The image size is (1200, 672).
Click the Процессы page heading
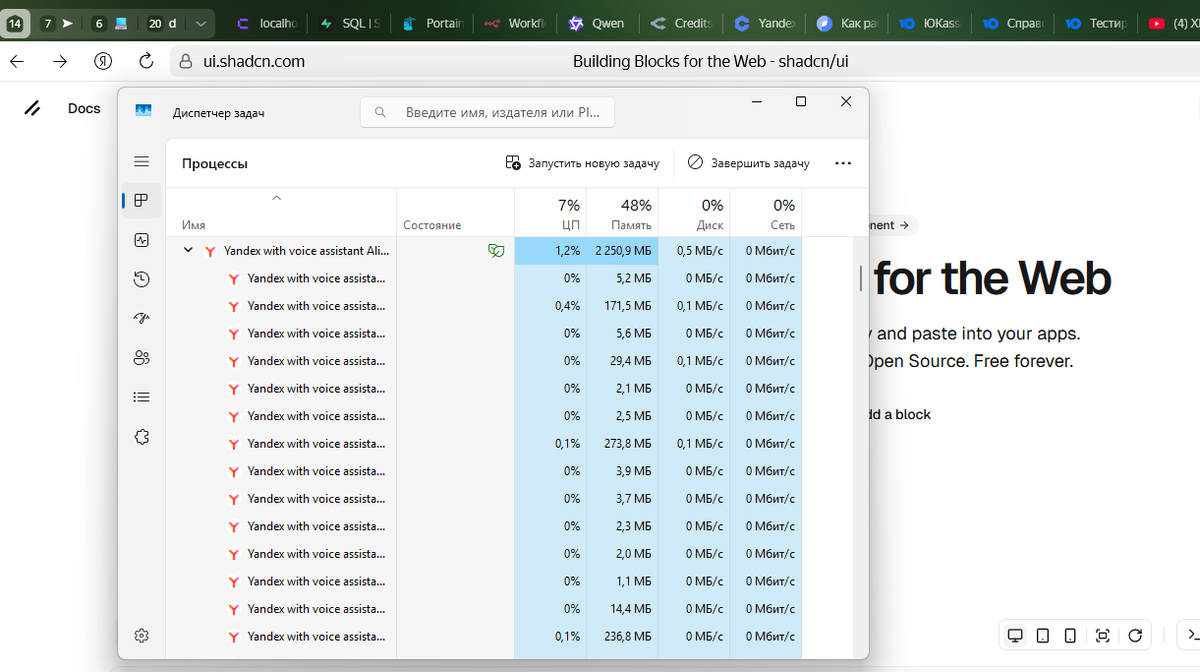214,163
